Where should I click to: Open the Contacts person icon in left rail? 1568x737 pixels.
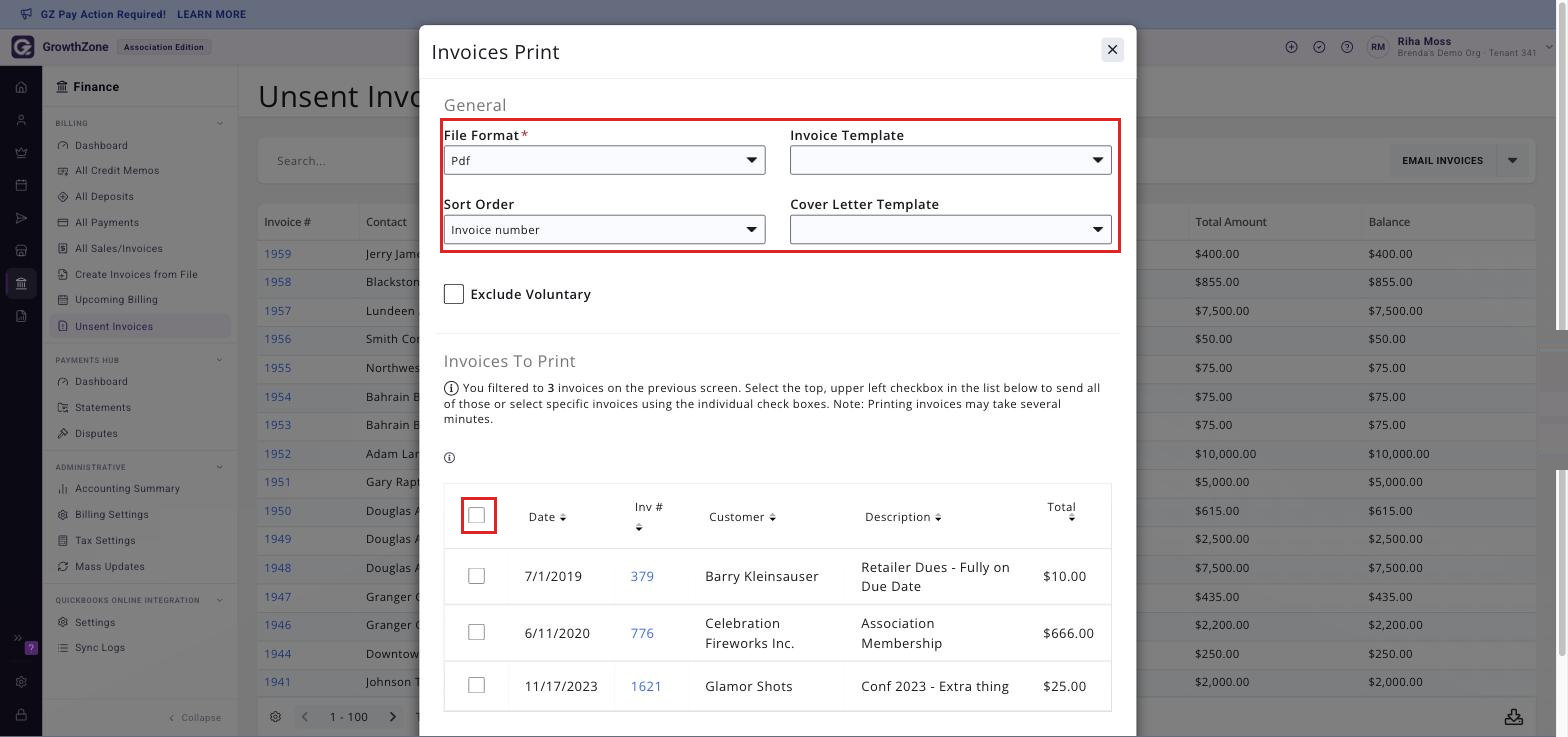[21, 120]
